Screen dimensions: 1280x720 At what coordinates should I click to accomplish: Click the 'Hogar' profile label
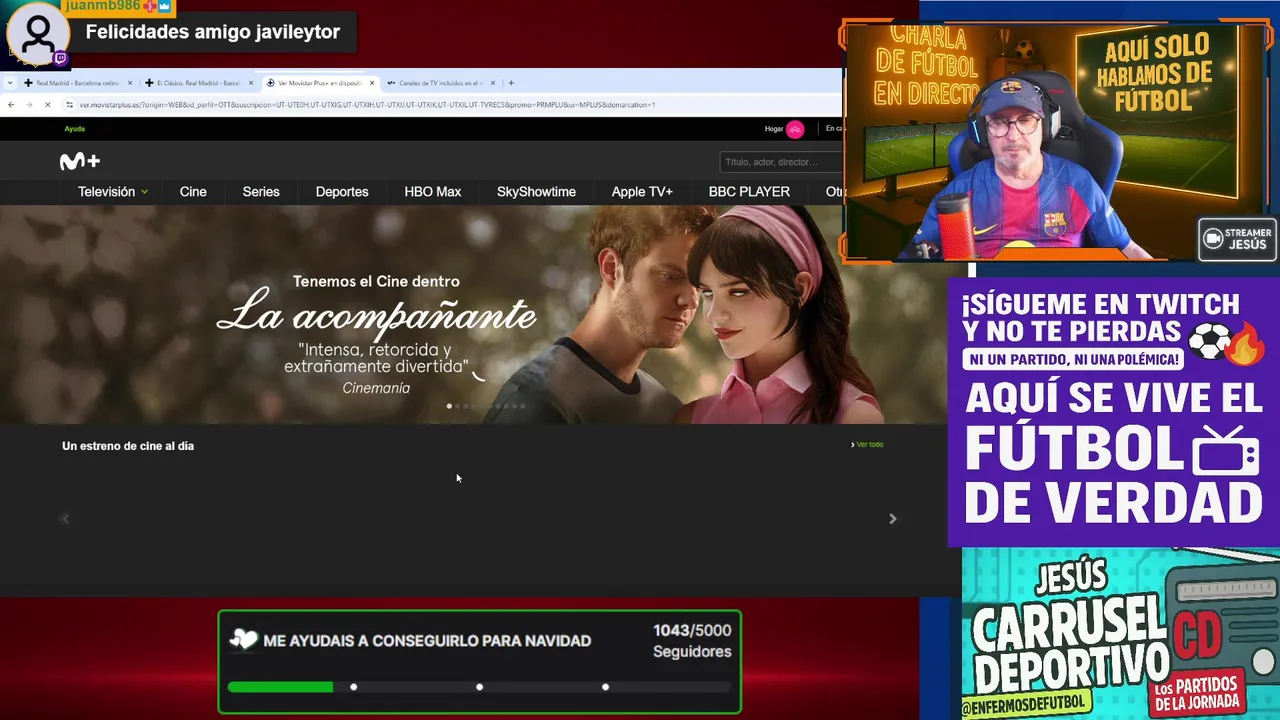(x=774, y=129)
